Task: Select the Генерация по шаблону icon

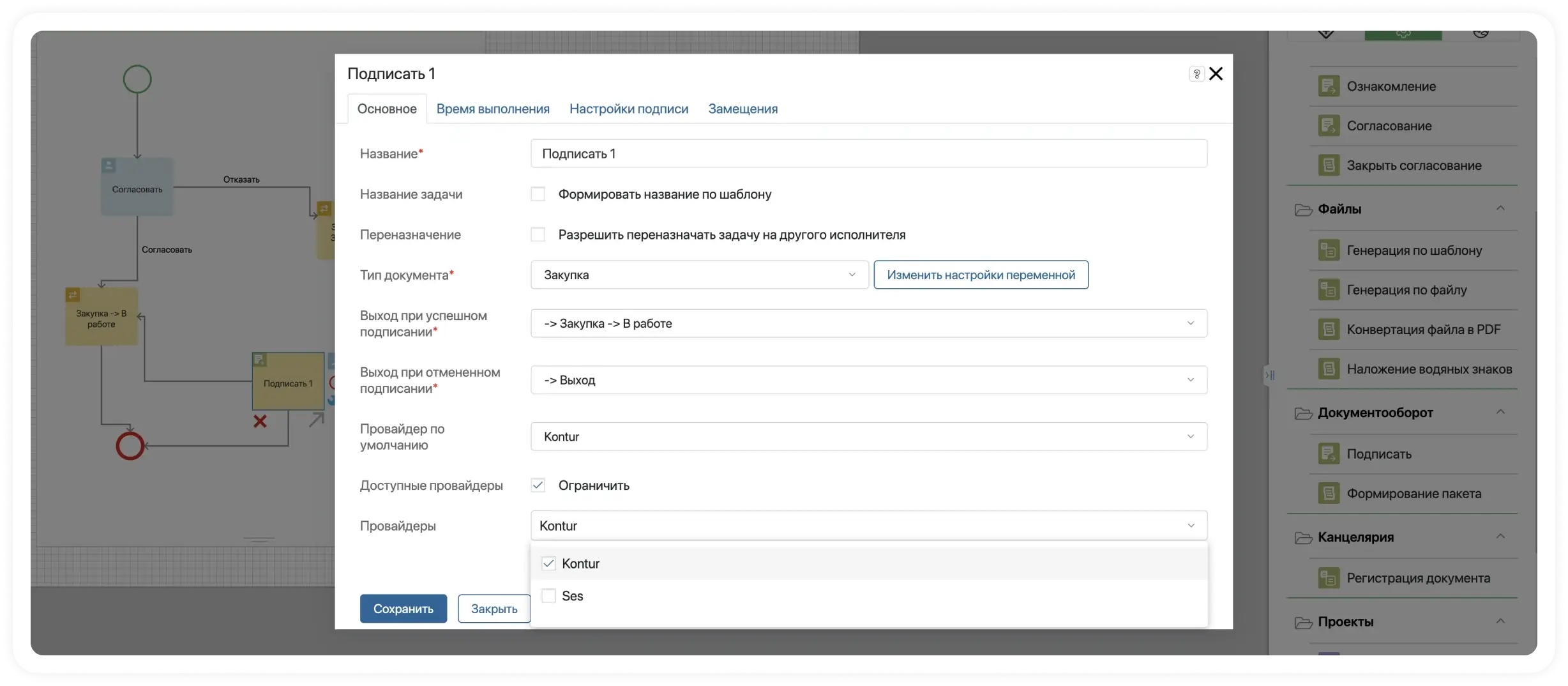Action: tap(1329, 250)
